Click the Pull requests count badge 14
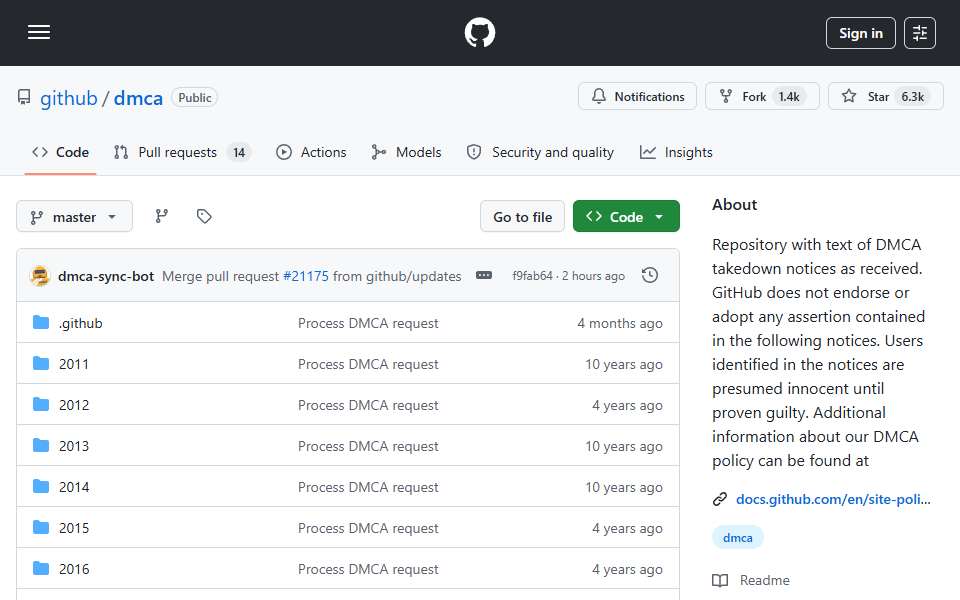Viewport: 960px width, 600px height. (239, 152)
